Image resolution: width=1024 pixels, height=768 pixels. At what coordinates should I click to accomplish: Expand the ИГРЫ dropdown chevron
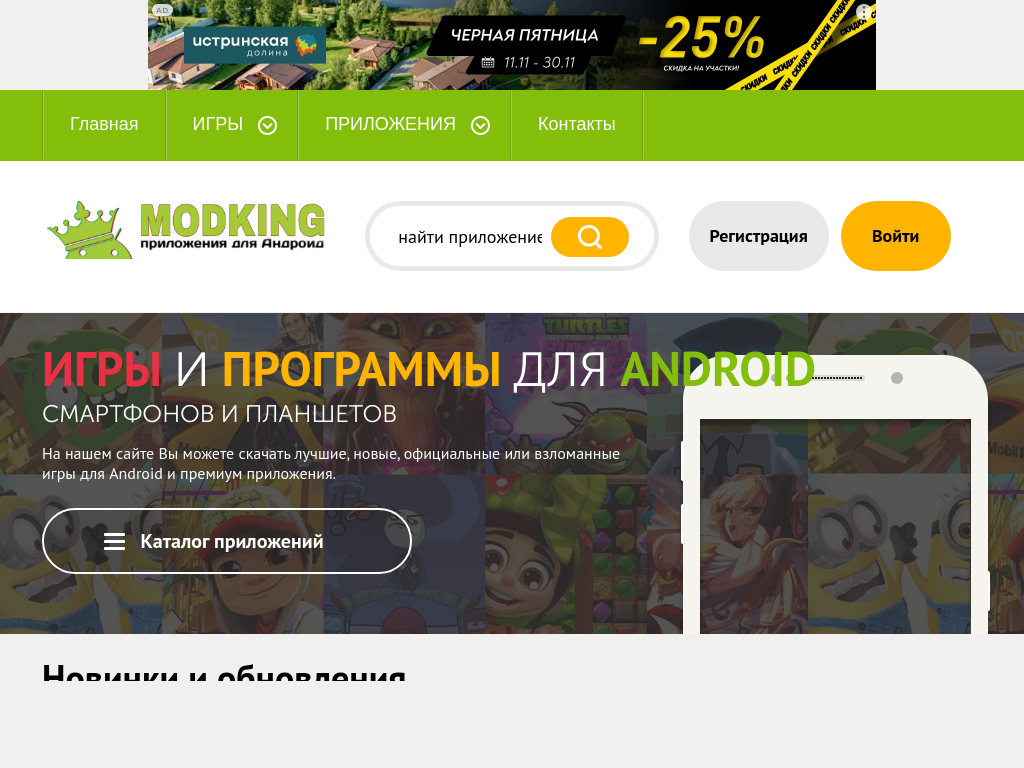267,125
